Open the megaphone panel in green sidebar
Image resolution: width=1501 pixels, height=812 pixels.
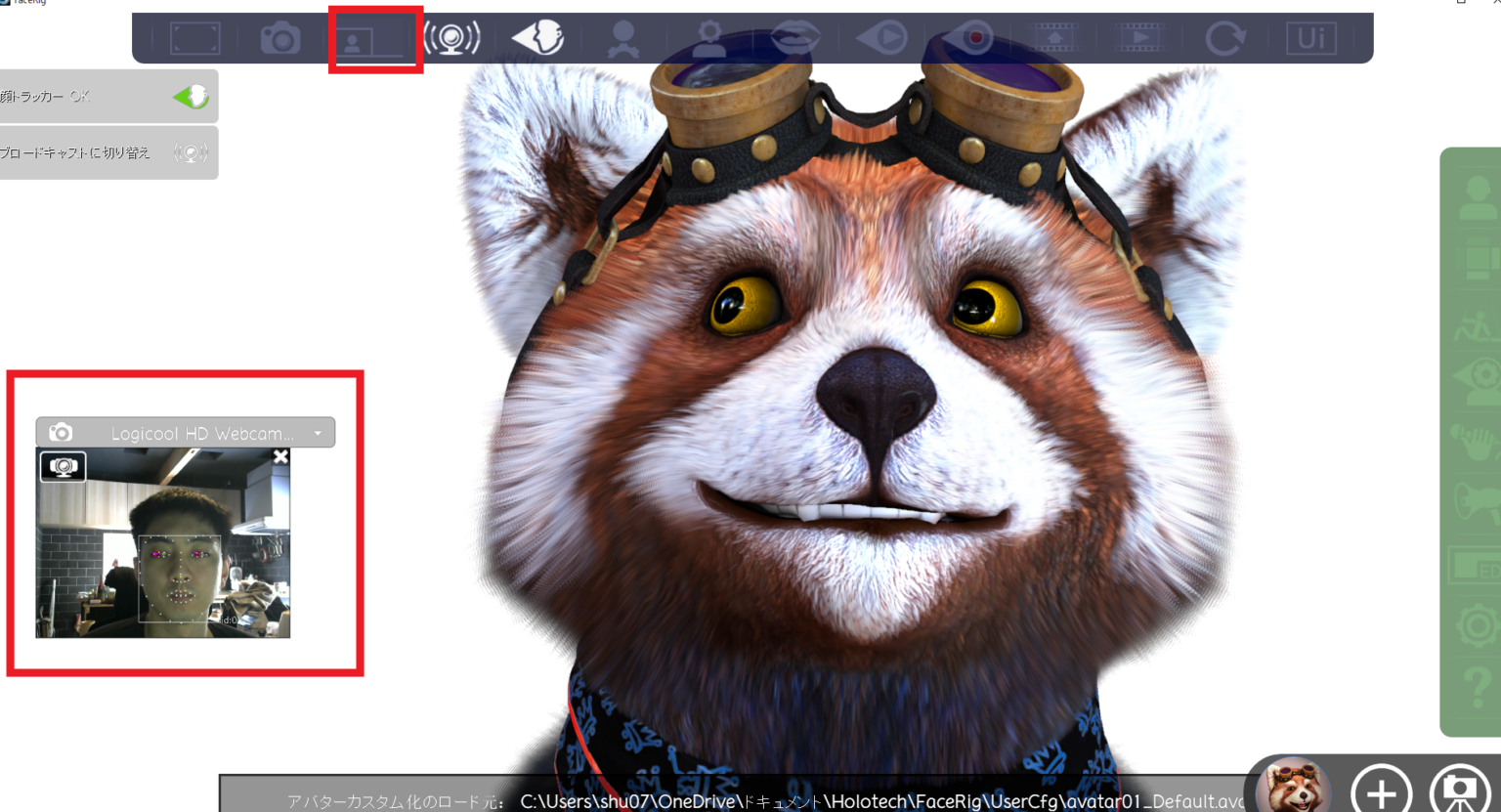click(x=1477, y=501)
